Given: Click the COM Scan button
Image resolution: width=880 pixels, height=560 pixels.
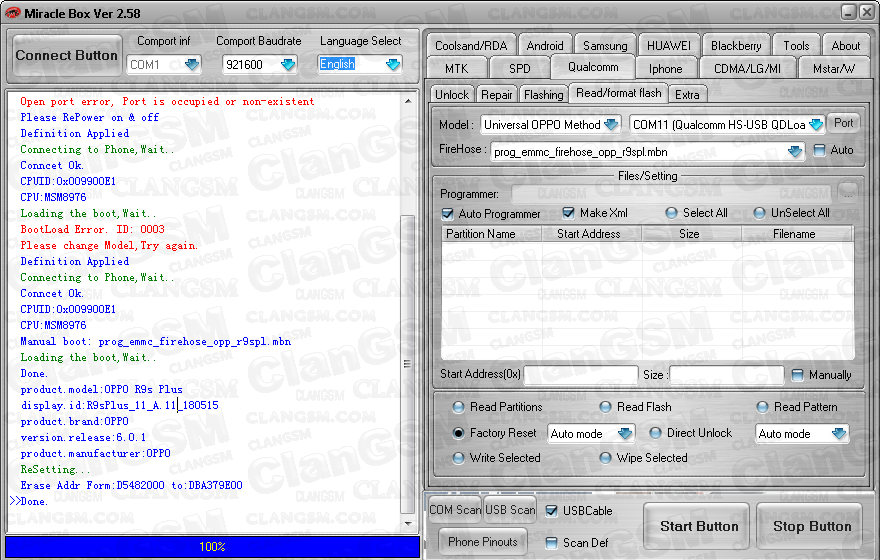Looking at the screenshot, I should click(x=455, y=509).
